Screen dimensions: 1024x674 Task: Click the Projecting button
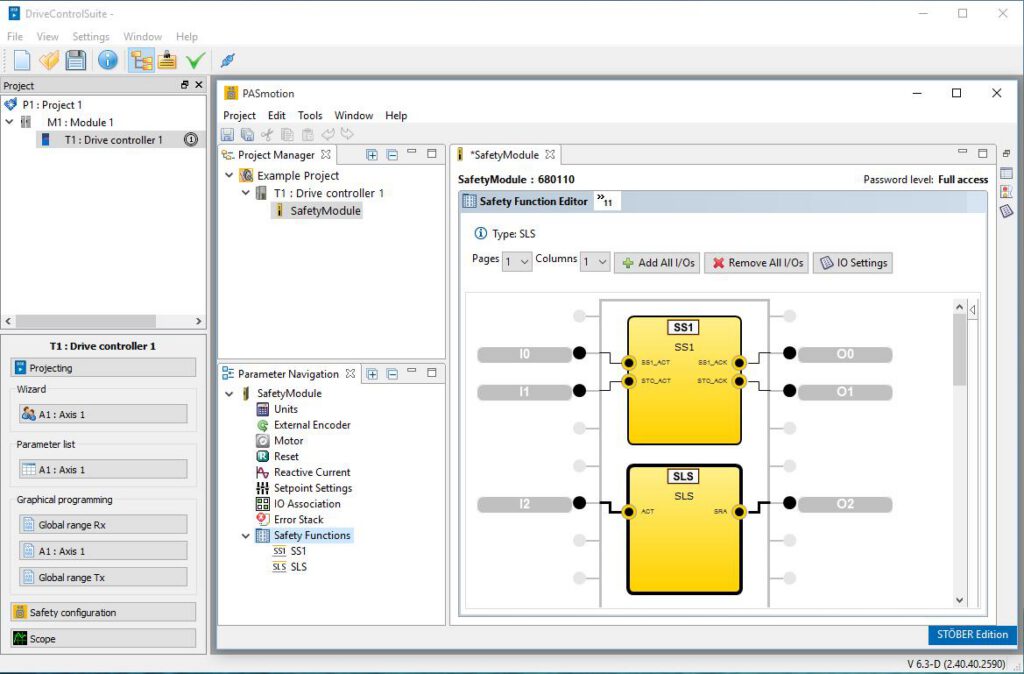[103, 368]
